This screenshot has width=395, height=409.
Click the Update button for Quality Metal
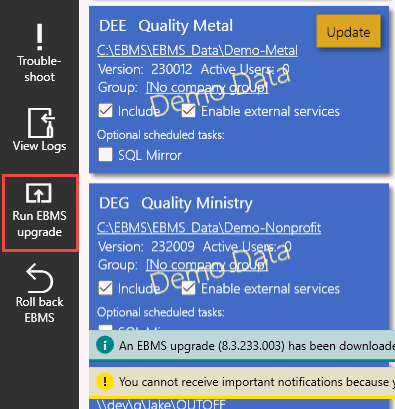[348, 32]
